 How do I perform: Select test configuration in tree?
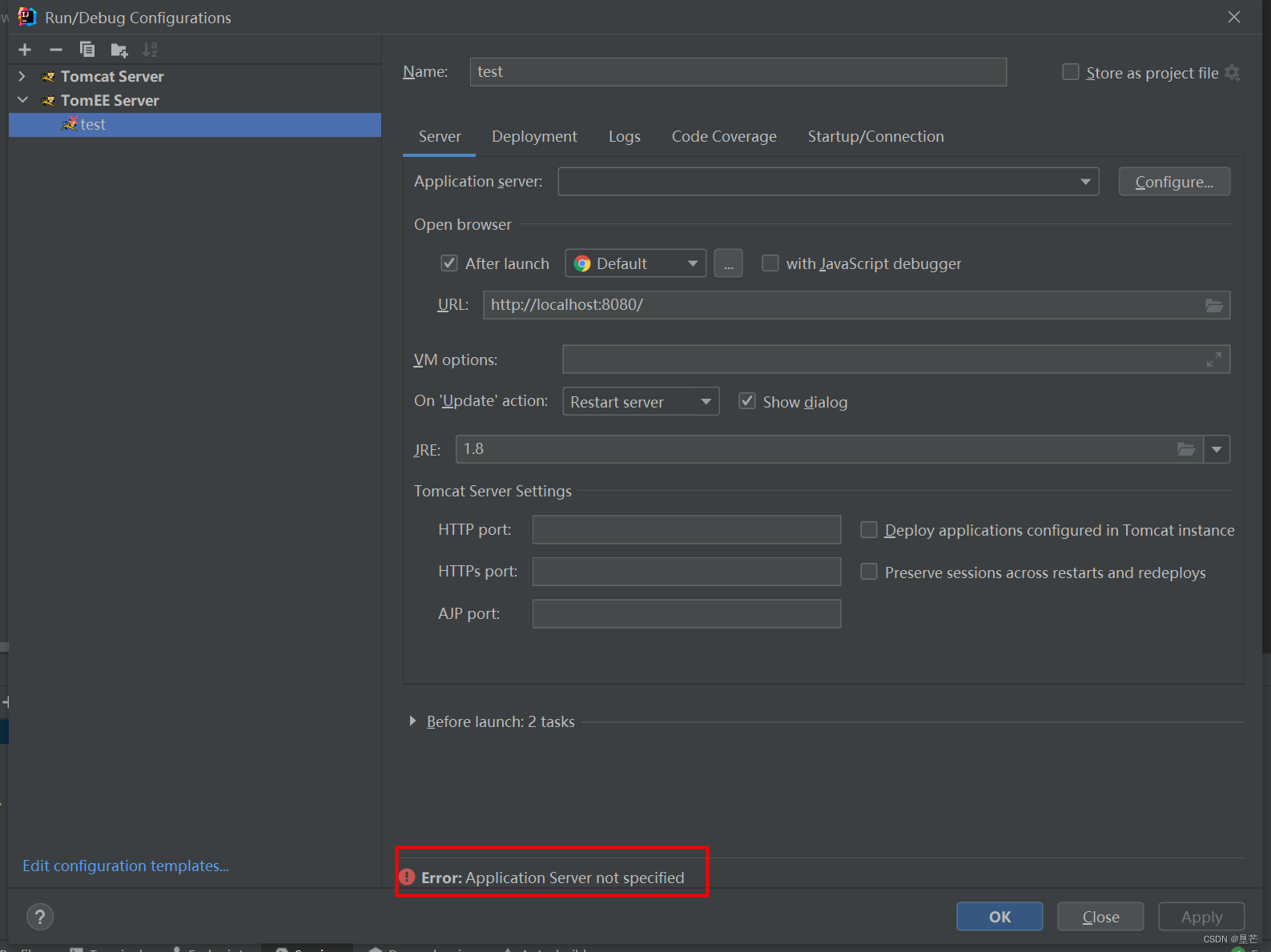coord(195,125)
